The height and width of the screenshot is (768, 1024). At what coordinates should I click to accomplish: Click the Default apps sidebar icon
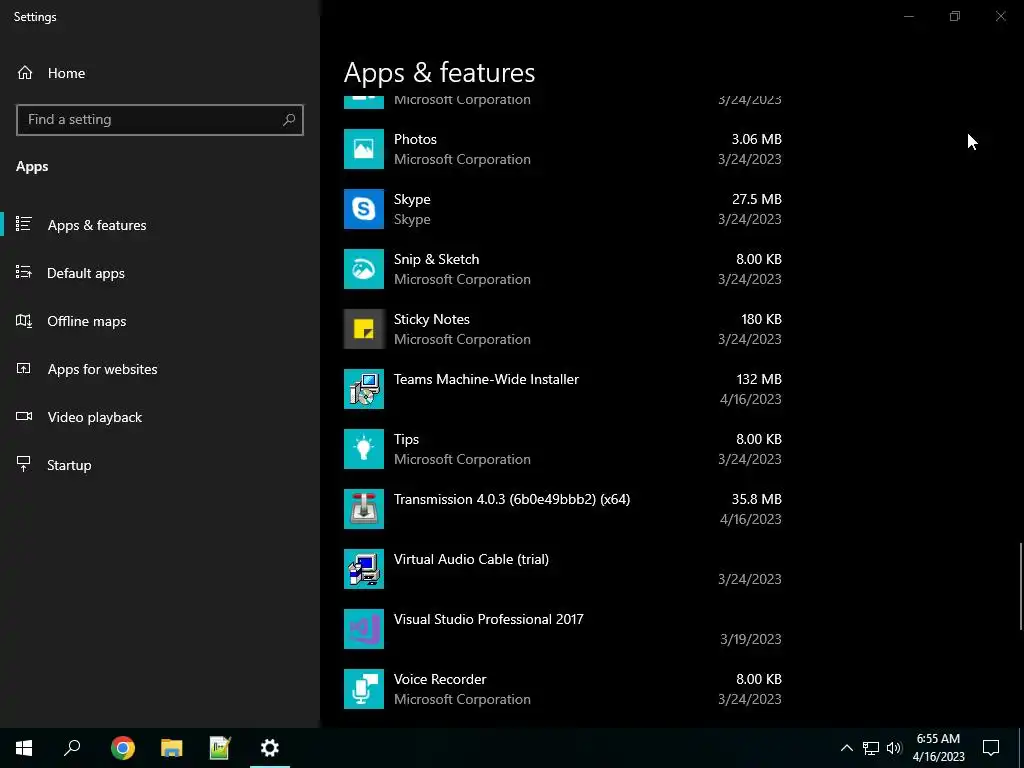pyautogui.click(x=24, y=272)
